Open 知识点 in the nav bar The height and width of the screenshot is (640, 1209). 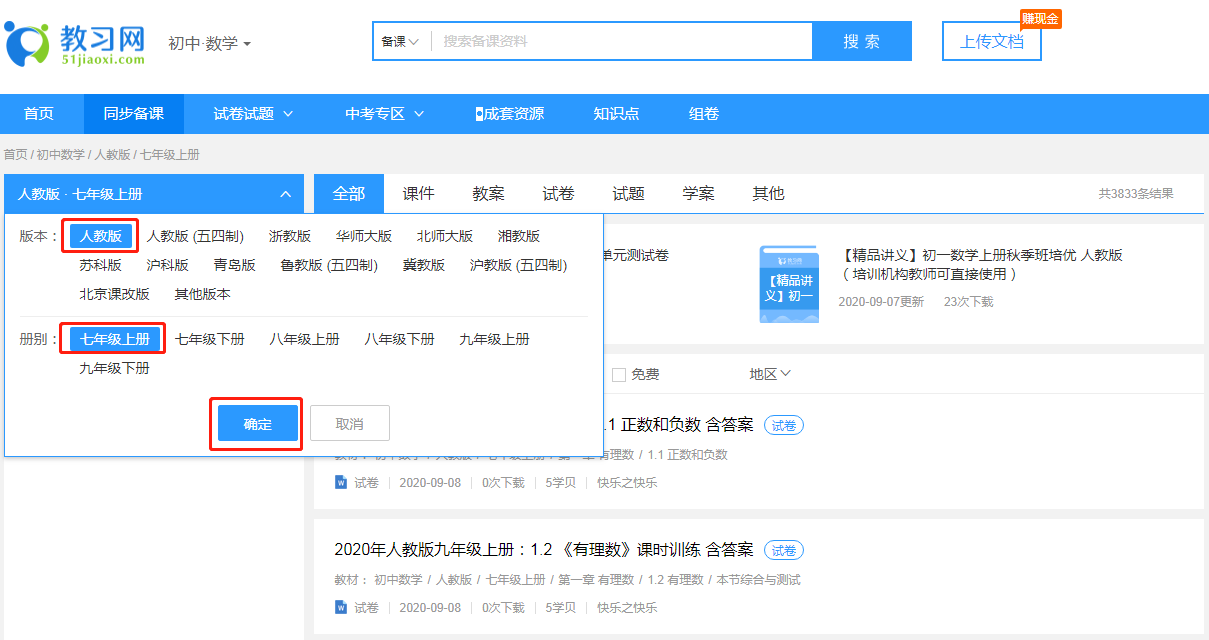tap(616, 114)
